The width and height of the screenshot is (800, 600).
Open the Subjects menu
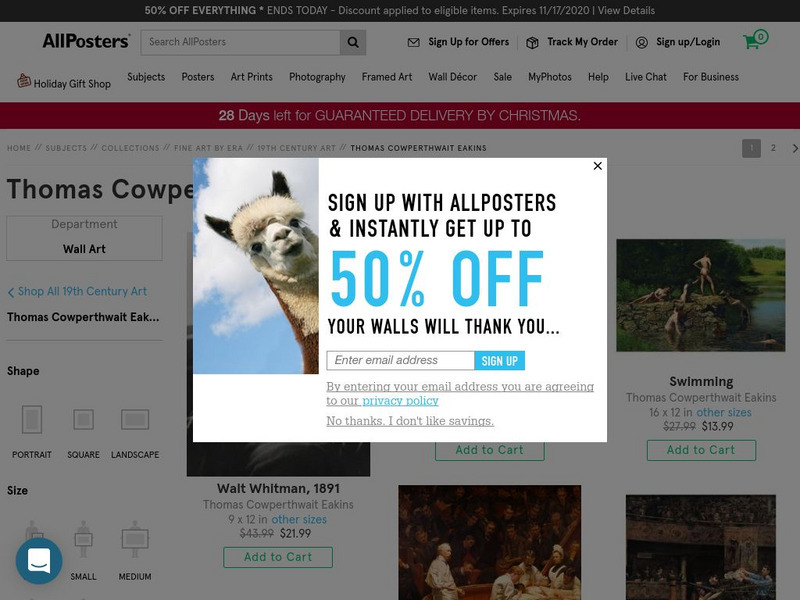(x=146, y=77)
